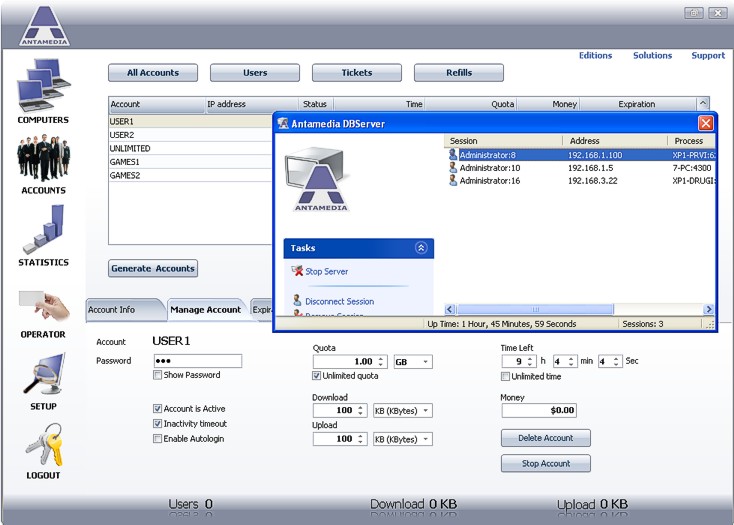Open the Support link
The height and width of the screenshot is (525, 734).
point(708,55)
